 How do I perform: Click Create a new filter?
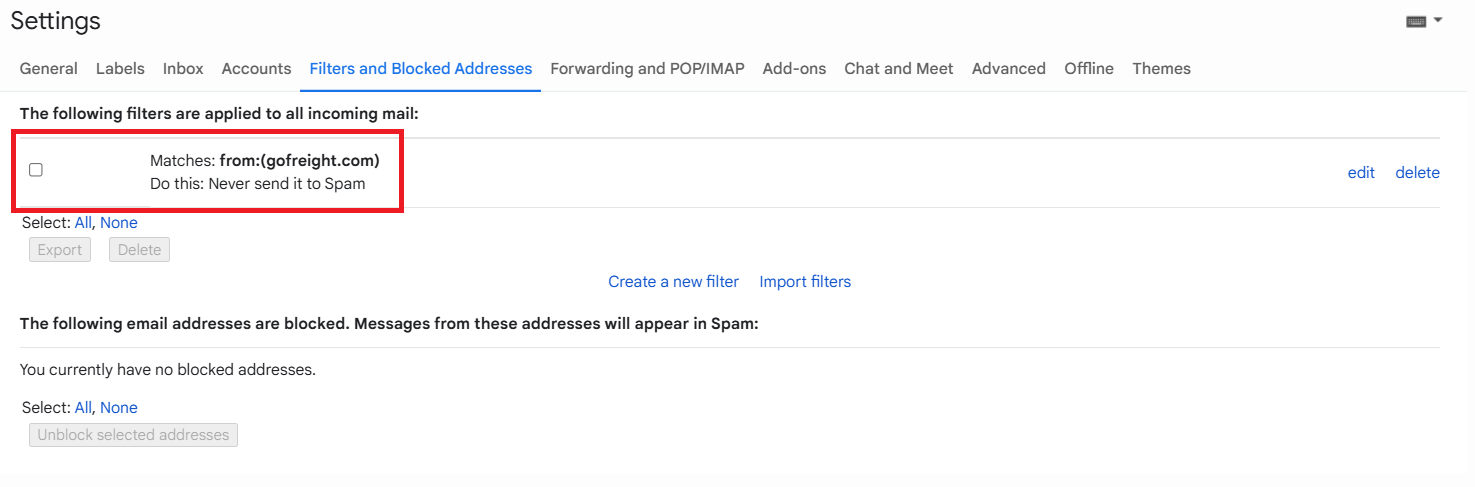click(x=673, y=282)
